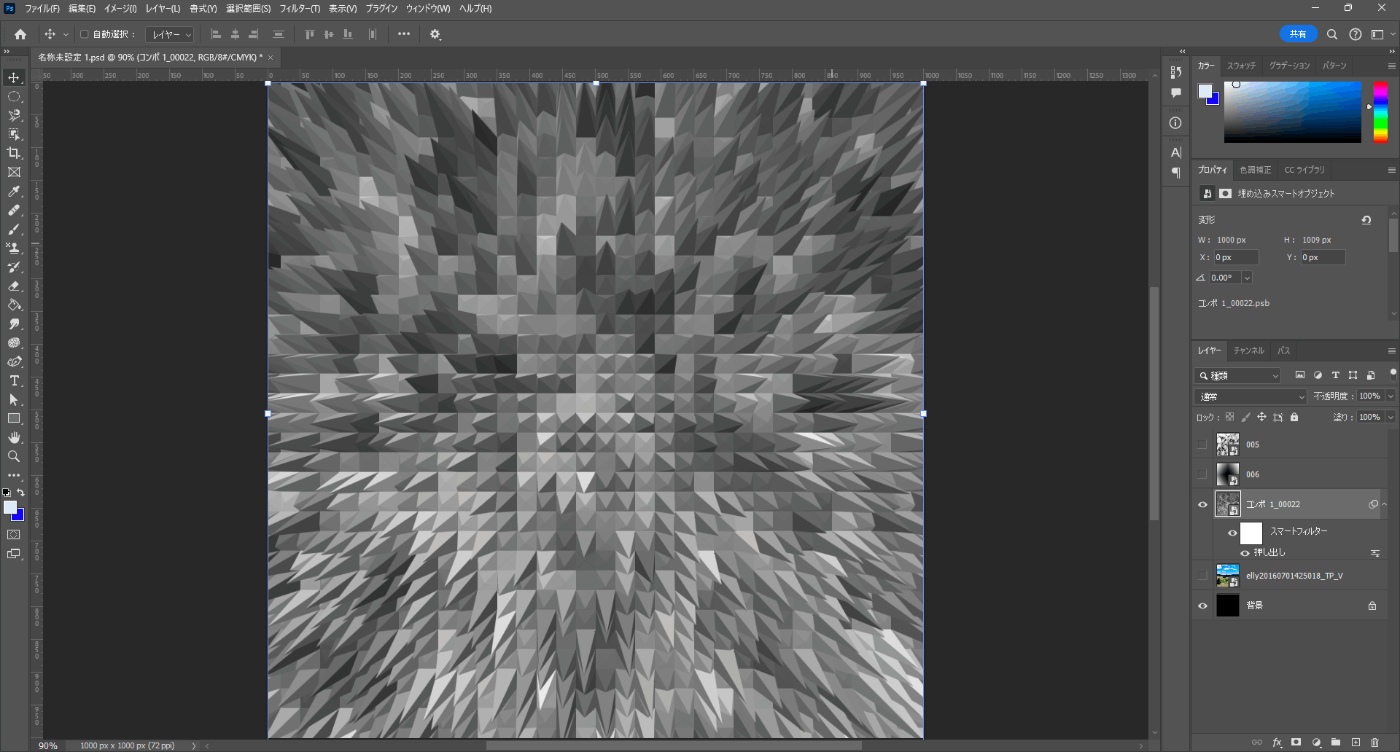The image size is (1400, 752).
Task: Pick a color in the color field
Action: tap(1292, 112)
